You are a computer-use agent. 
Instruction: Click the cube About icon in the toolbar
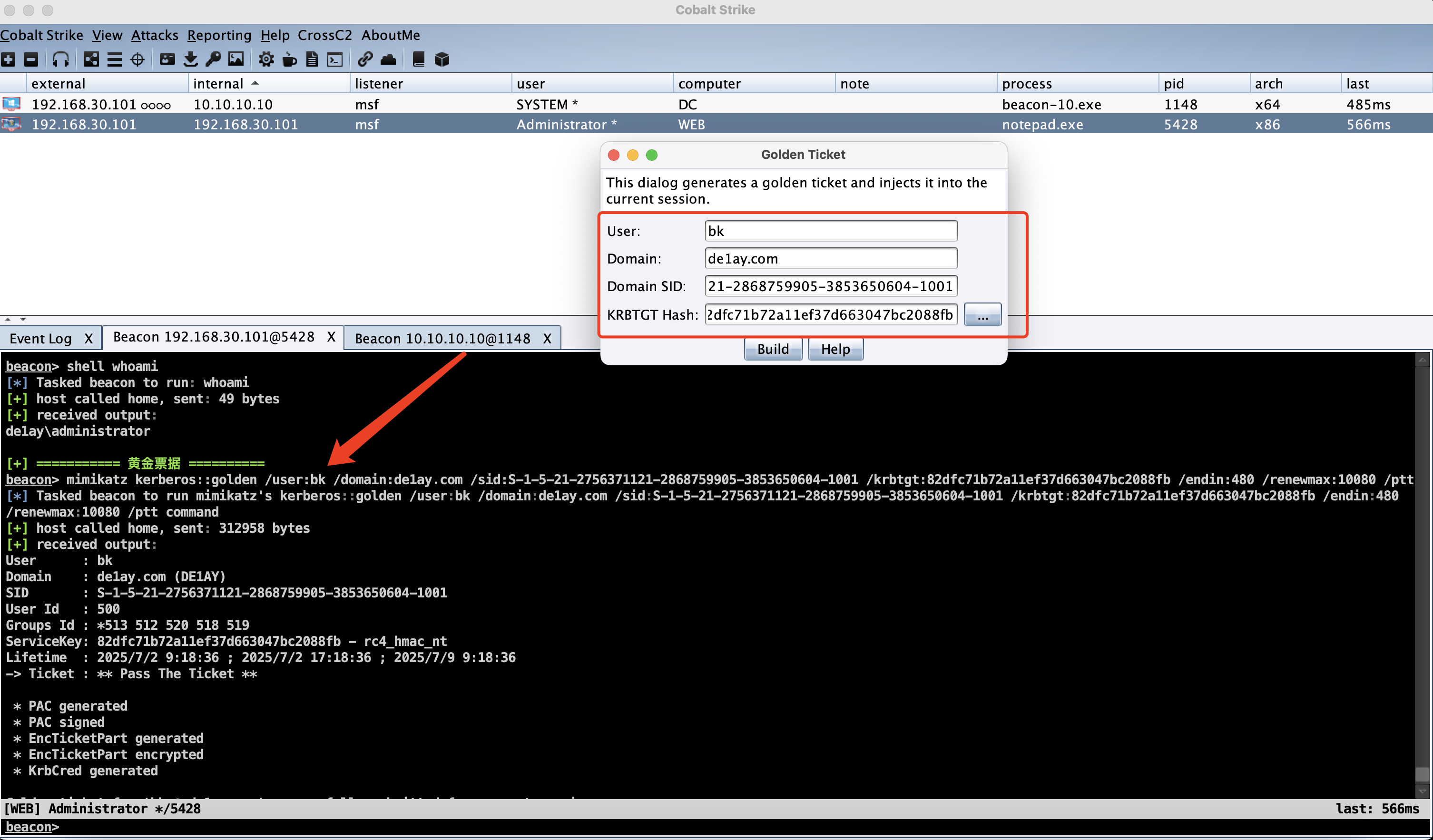[x=442, y=59]
